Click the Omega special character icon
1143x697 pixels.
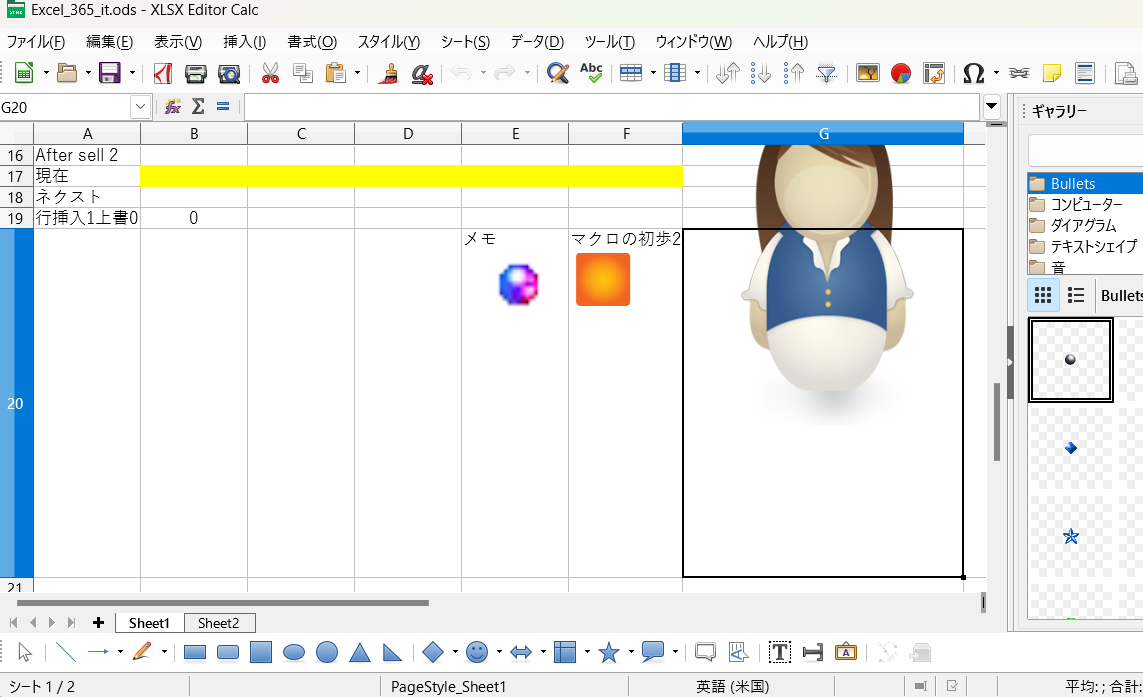pos(973,73)
